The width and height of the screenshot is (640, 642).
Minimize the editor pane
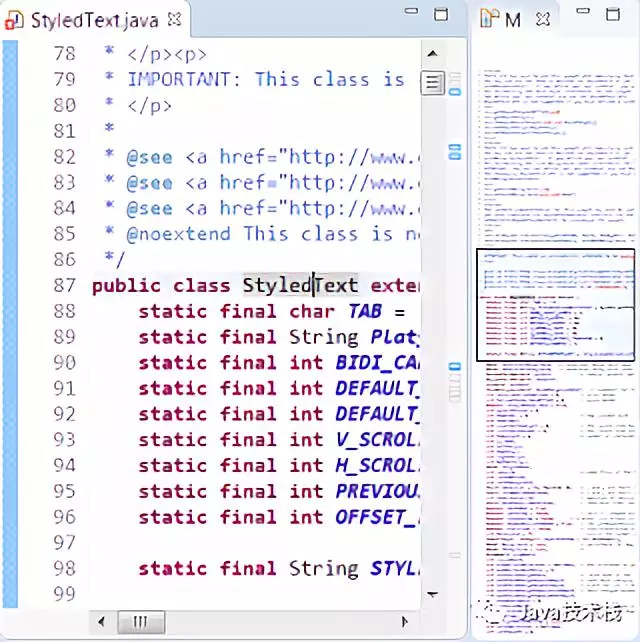pos(411,11)
